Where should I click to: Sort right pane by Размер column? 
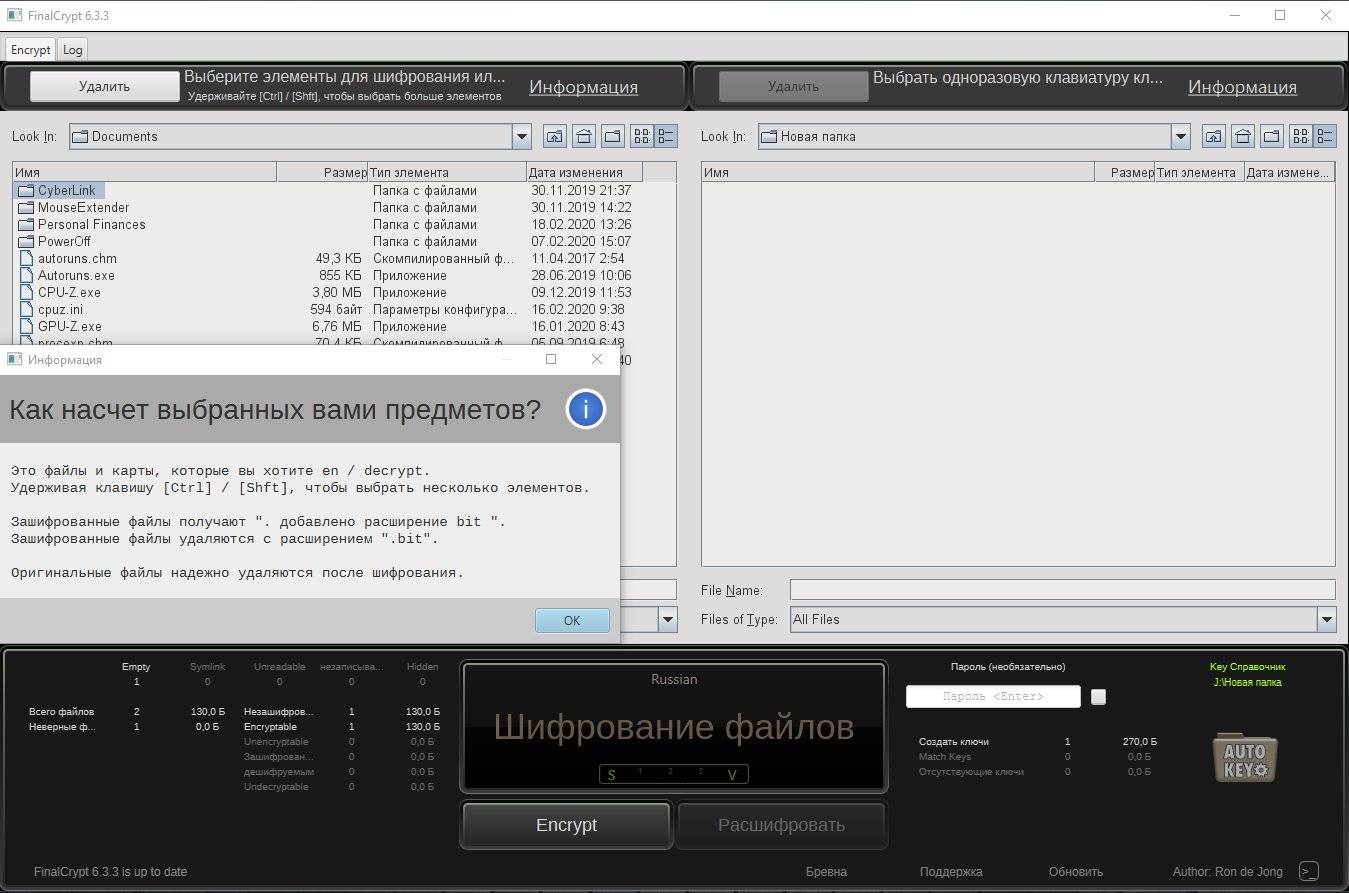1125,172
